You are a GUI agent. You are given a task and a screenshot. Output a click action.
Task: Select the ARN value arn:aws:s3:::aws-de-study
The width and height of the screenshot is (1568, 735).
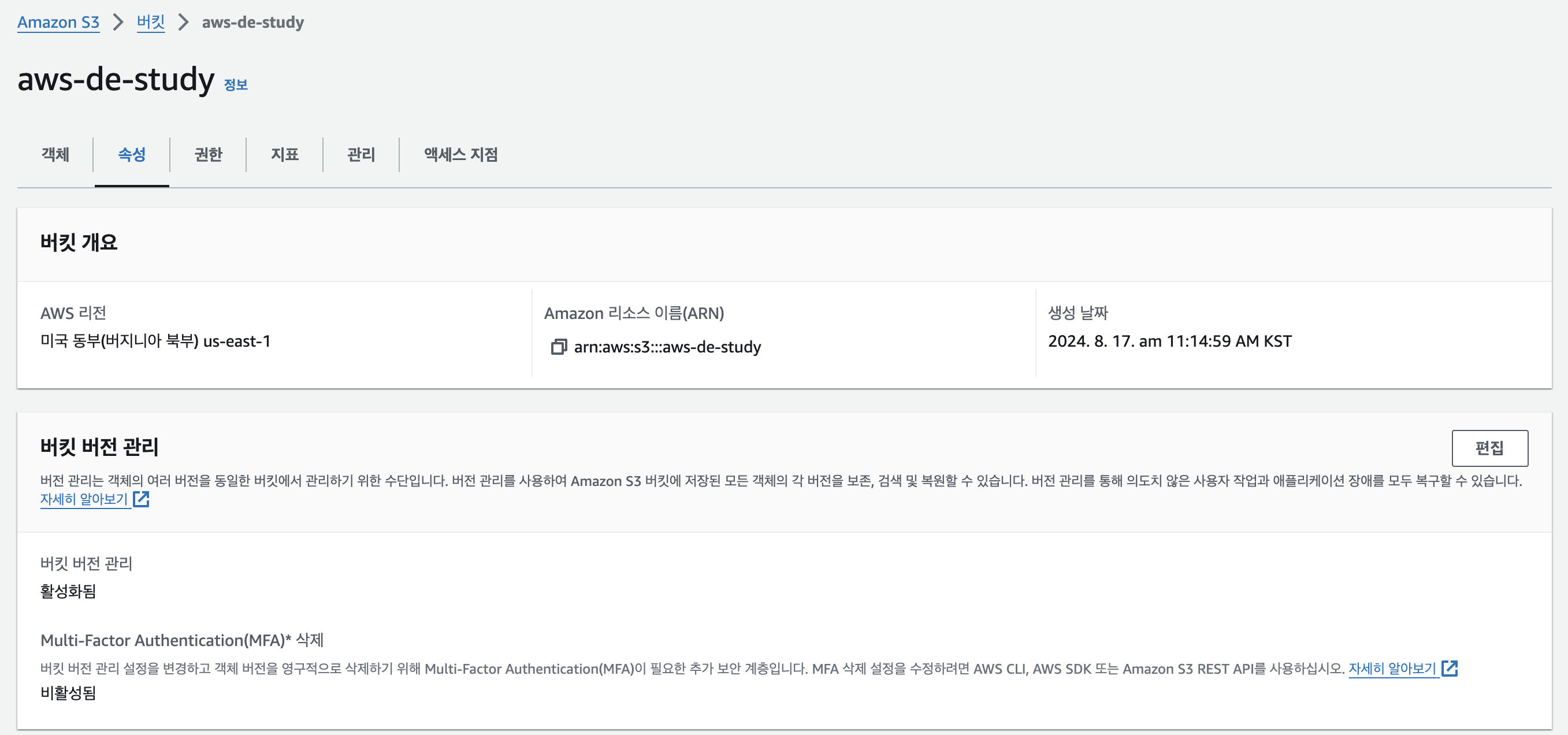[x=668, y=347]
